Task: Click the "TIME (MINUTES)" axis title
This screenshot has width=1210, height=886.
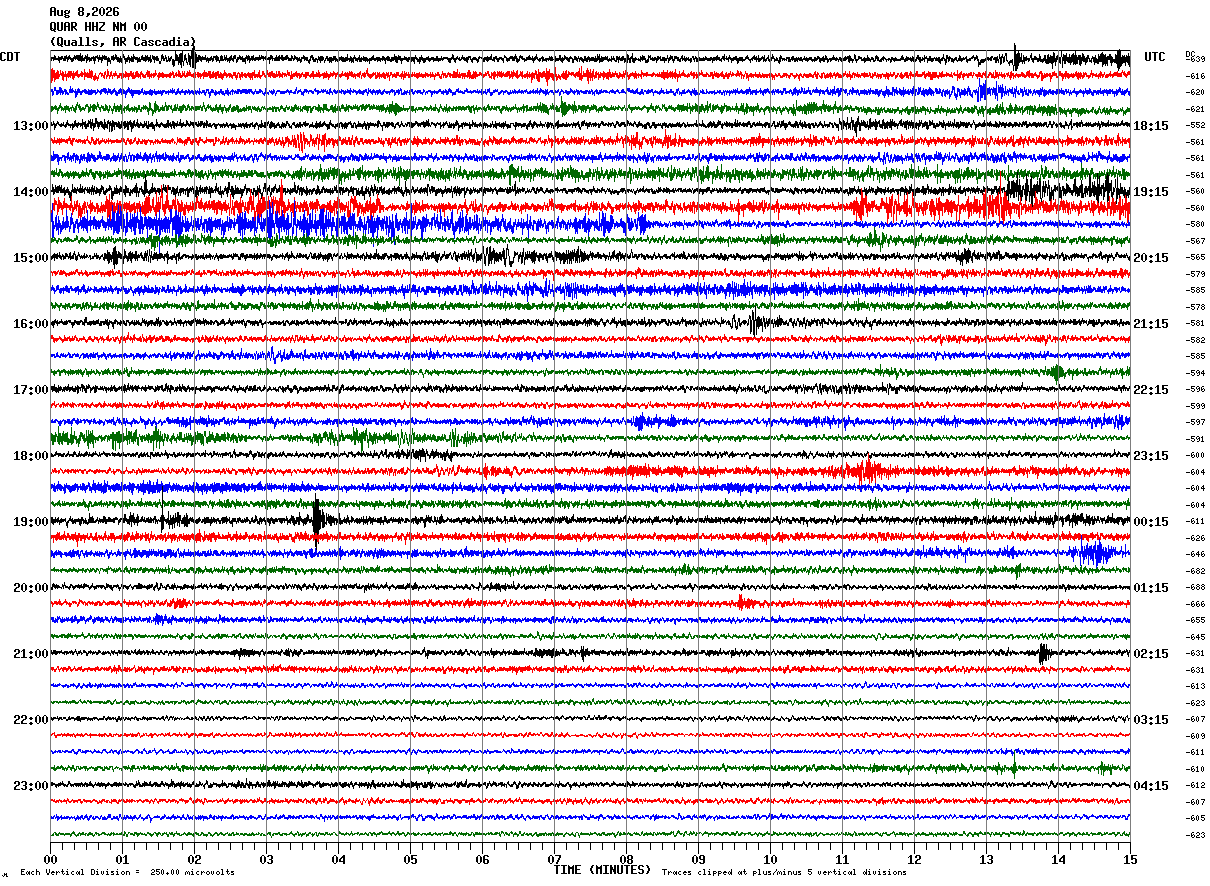Action: (x=602, y=870)
